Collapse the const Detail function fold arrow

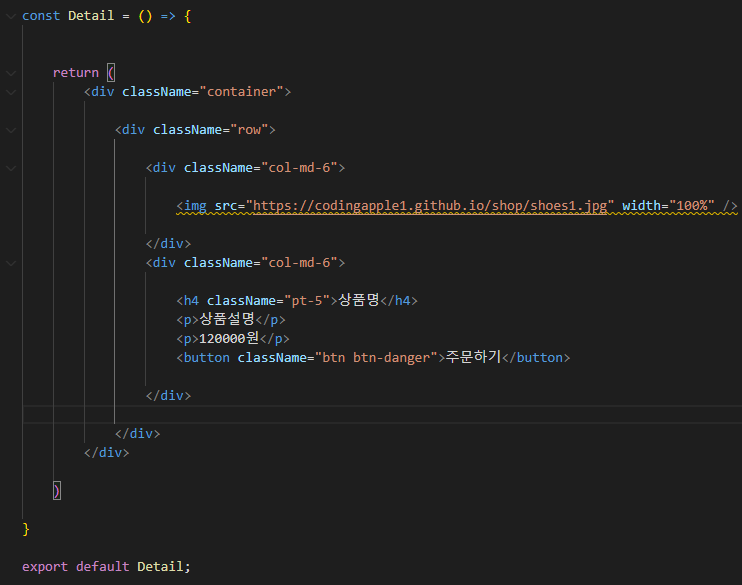pyautogui.click(x=11, y=16)
